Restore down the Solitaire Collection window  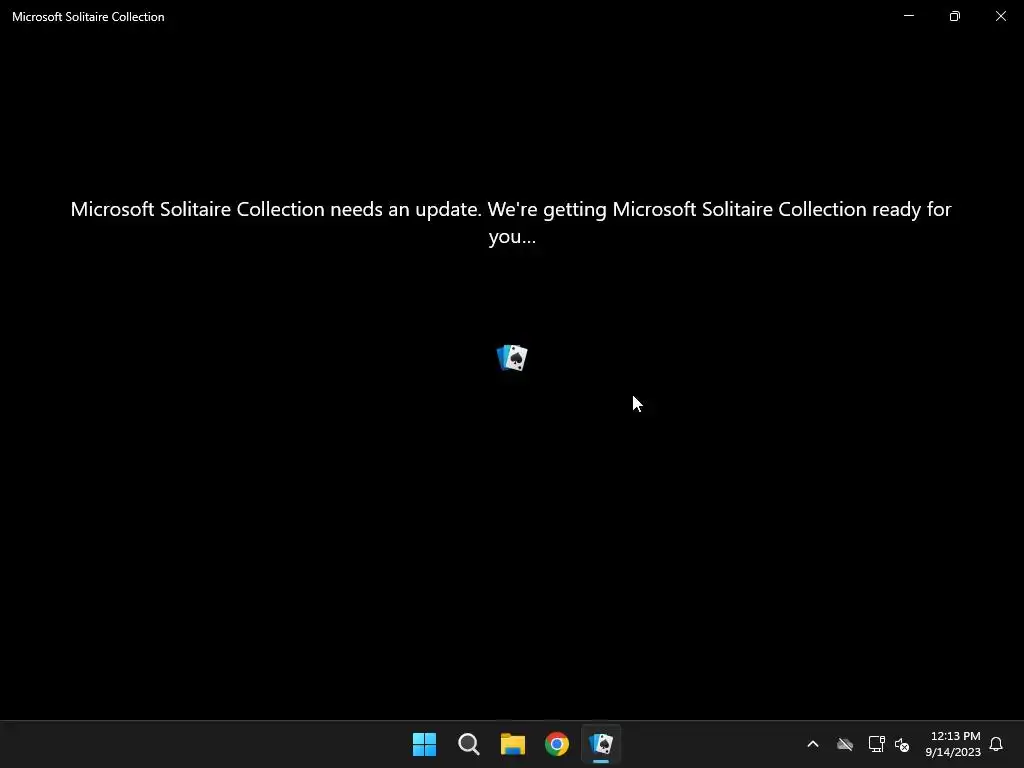[x=955, y=16]
